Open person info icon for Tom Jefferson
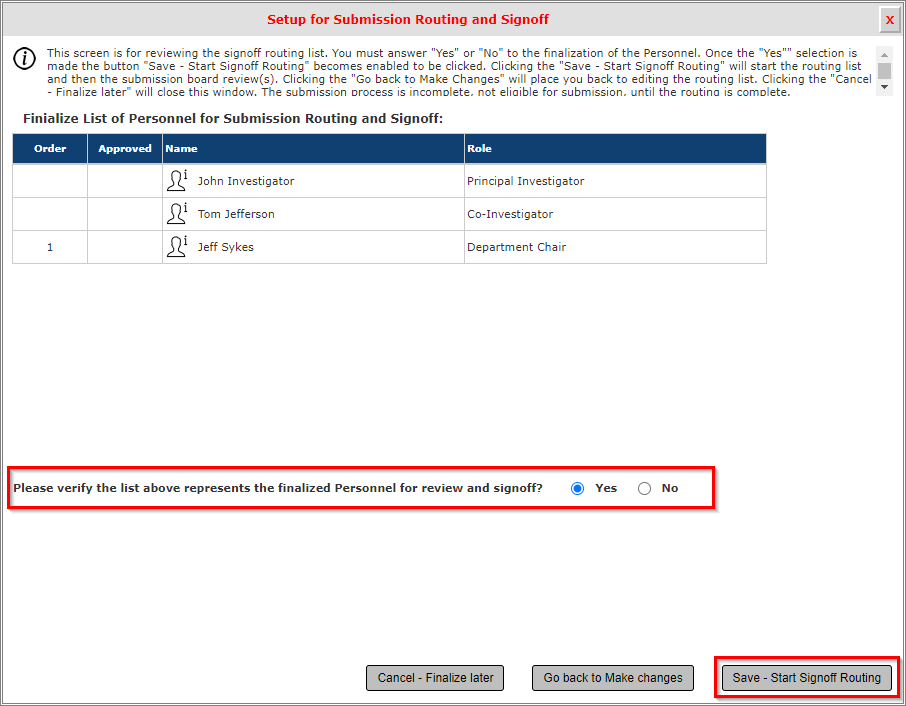 click(177, 213)
